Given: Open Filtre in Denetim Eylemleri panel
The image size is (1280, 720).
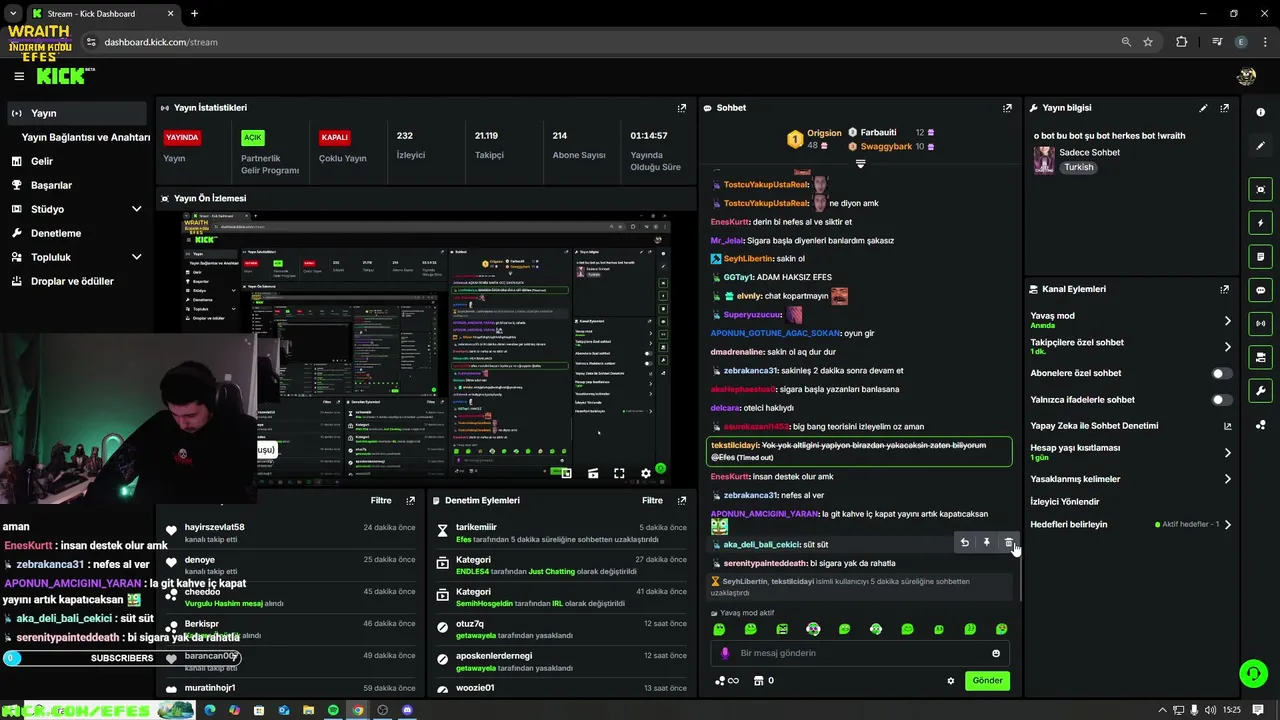Looking at the screenshot, I should [x=652, y=500].
